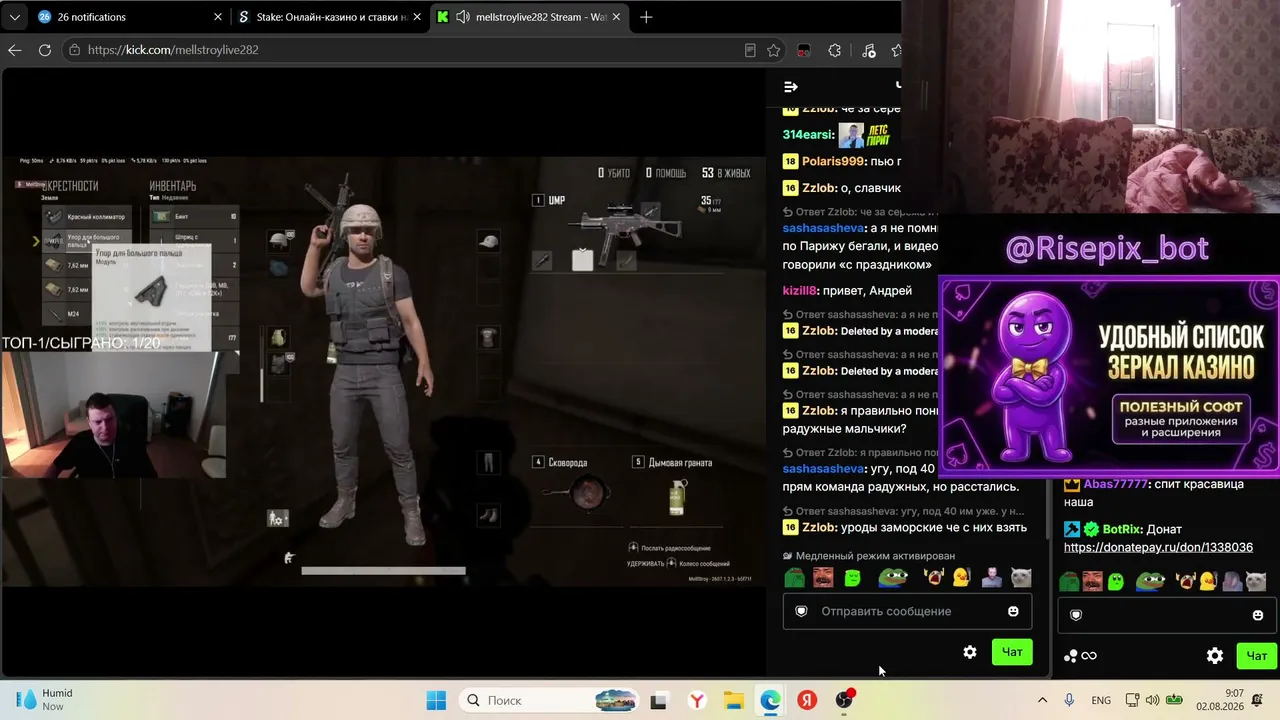Close the mellstroylive282 Stream tab
The width and height of the screenshot is (1280, 720).
click(x=618, y=17)
